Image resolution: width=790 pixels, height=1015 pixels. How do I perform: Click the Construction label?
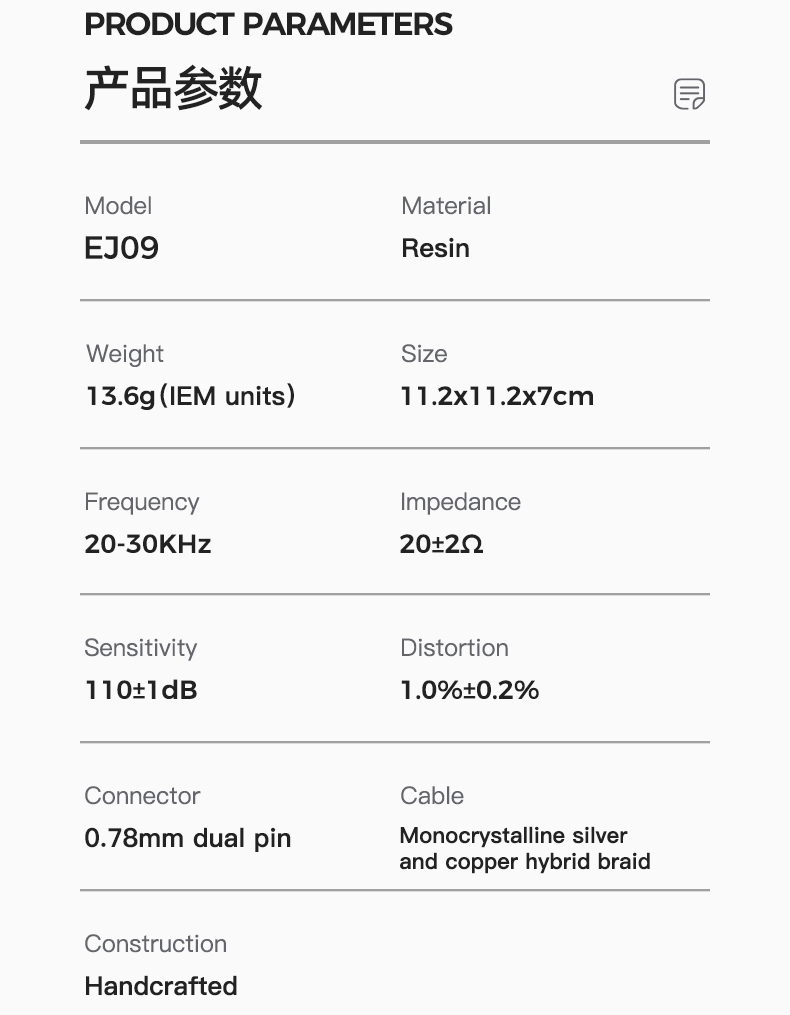click(156, 944)
